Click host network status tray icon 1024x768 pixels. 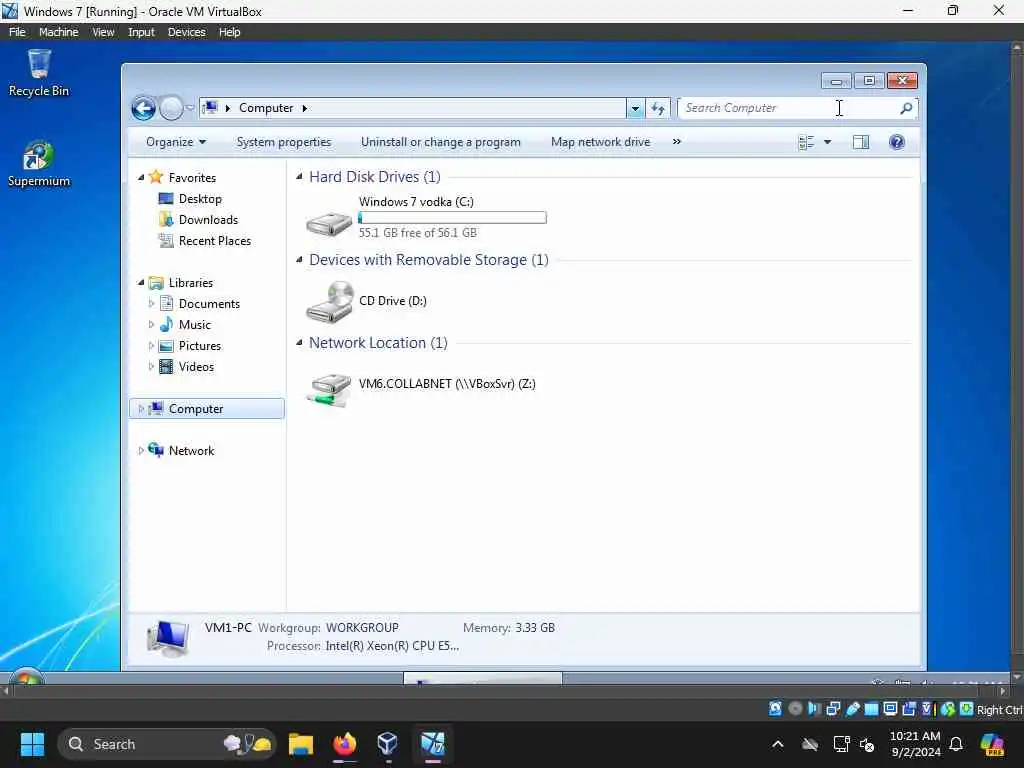pos(841,744)
